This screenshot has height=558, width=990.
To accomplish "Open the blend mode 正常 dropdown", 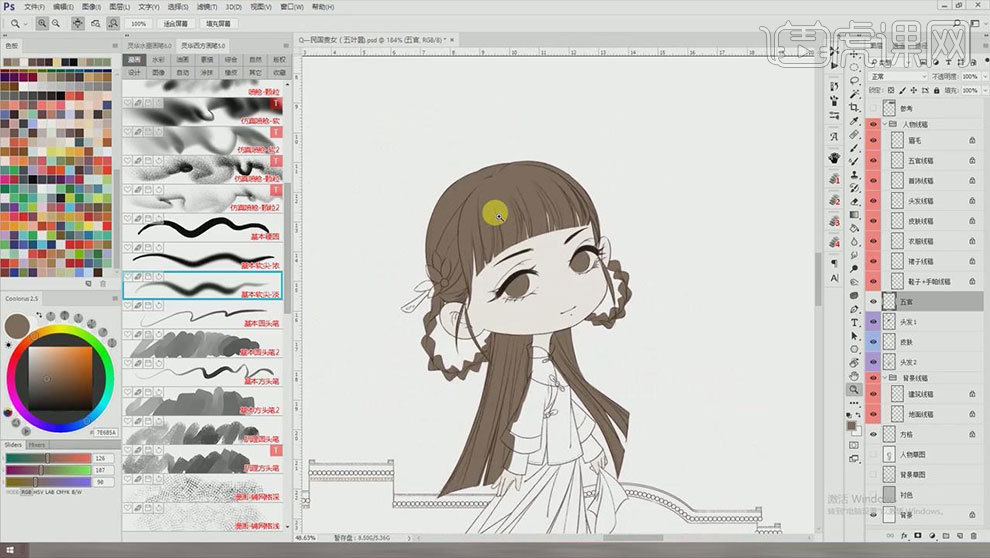I will click(x=898, y=76).
